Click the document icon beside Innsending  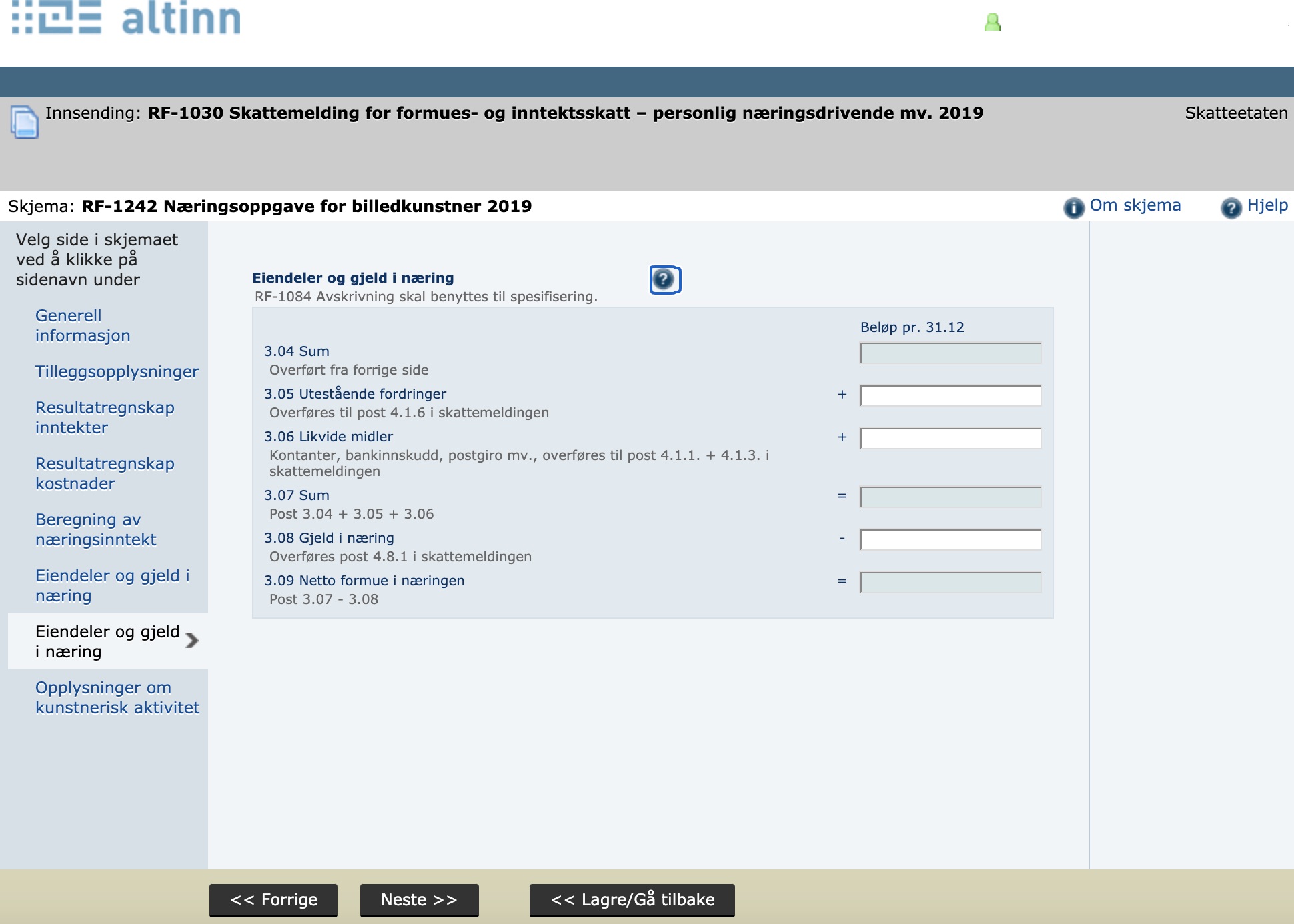[25, 122]
